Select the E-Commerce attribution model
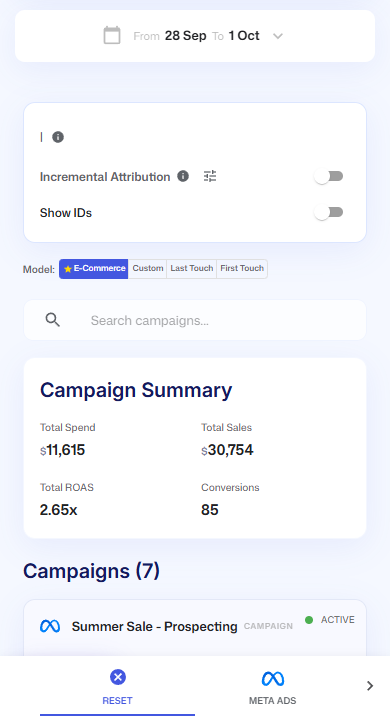 (x=94, y=269)
